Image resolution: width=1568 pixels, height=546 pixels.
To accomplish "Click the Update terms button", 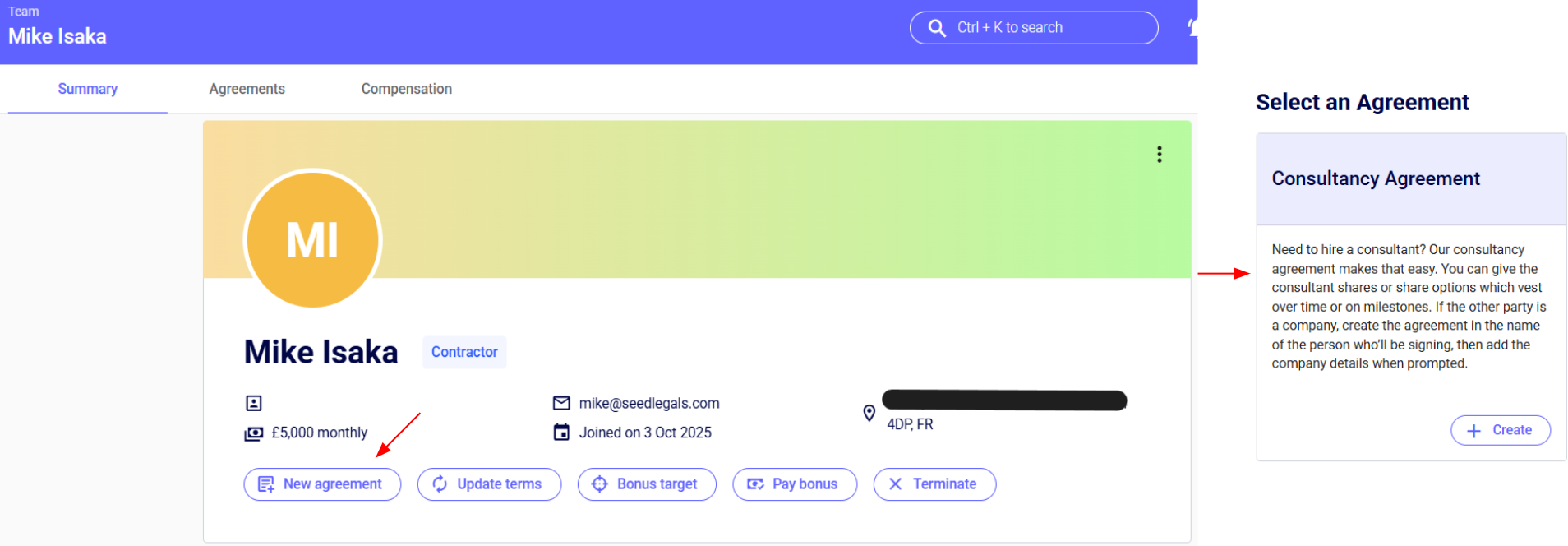I will coord(489,484).
